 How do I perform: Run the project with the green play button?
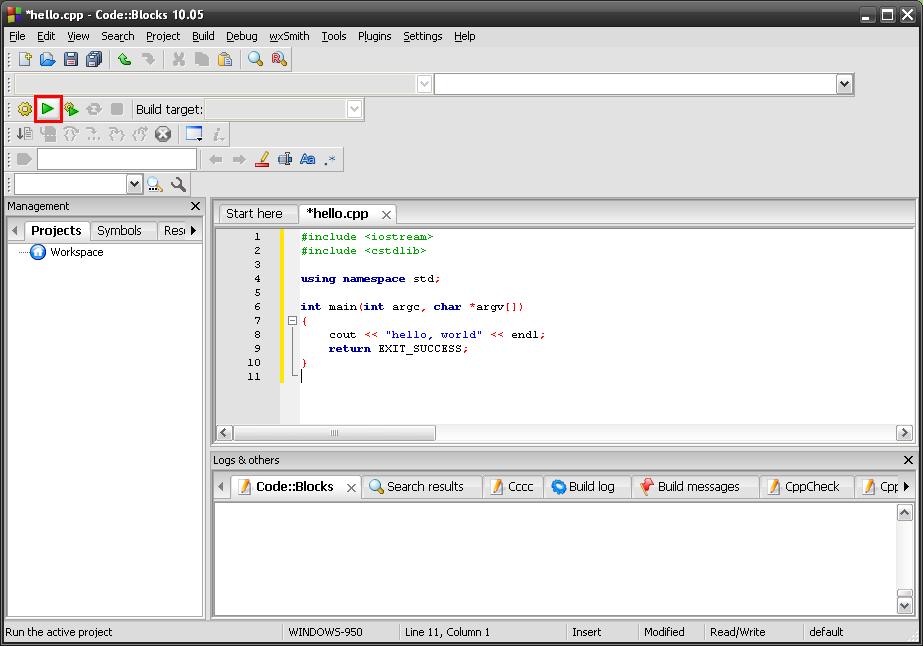click(47, 109)
